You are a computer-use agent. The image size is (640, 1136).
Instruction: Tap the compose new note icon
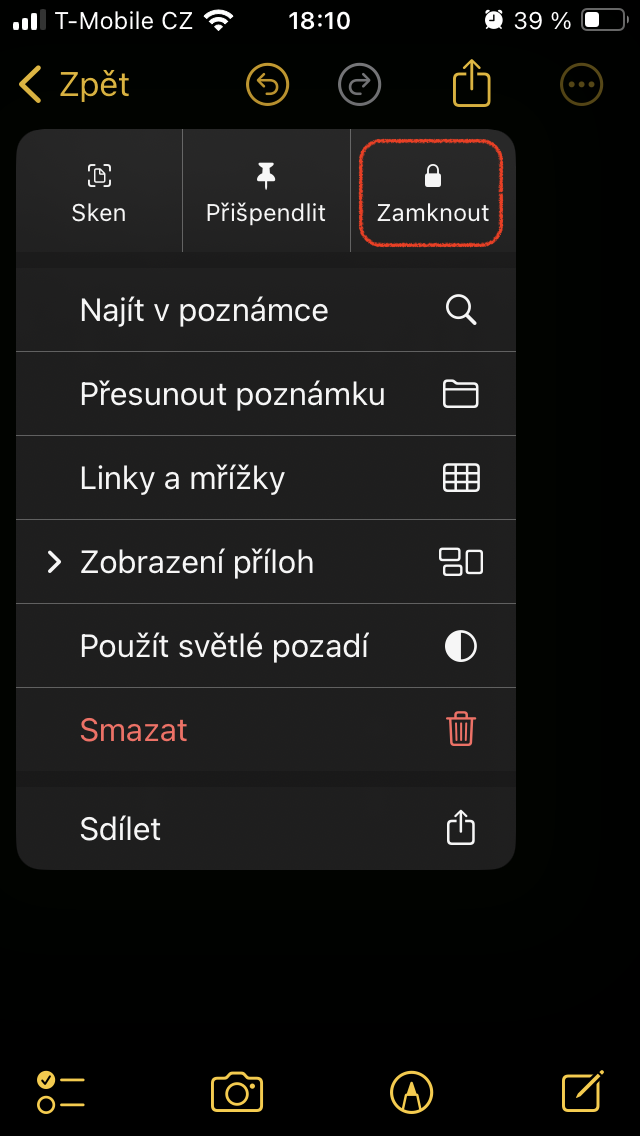(x=582, y=1091)
